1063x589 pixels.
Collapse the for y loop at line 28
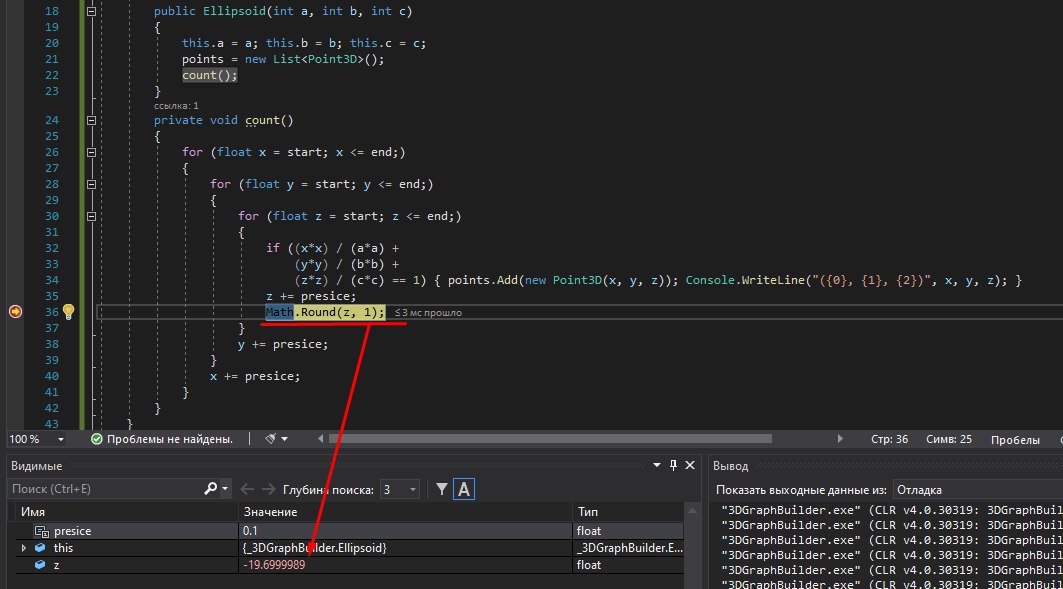tap(91, 184)
